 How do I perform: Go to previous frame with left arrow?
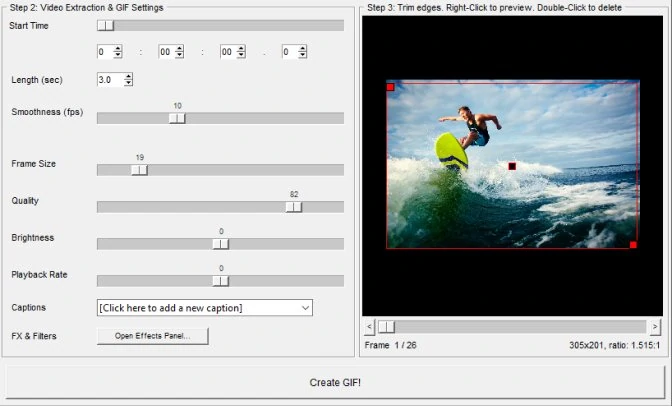coord(370,327)
